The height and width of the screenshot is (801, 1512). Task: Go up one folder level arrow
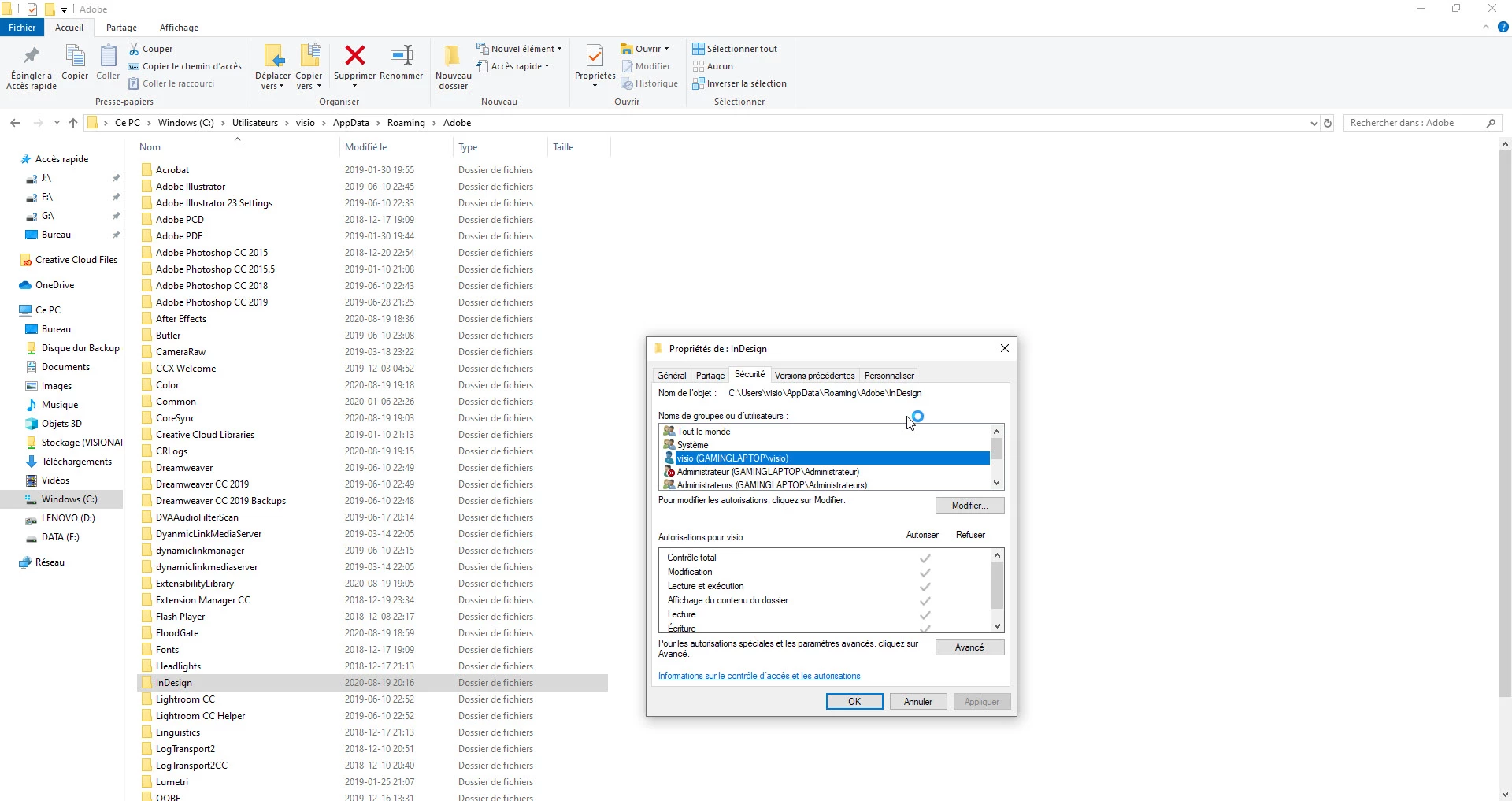[73, 123]
